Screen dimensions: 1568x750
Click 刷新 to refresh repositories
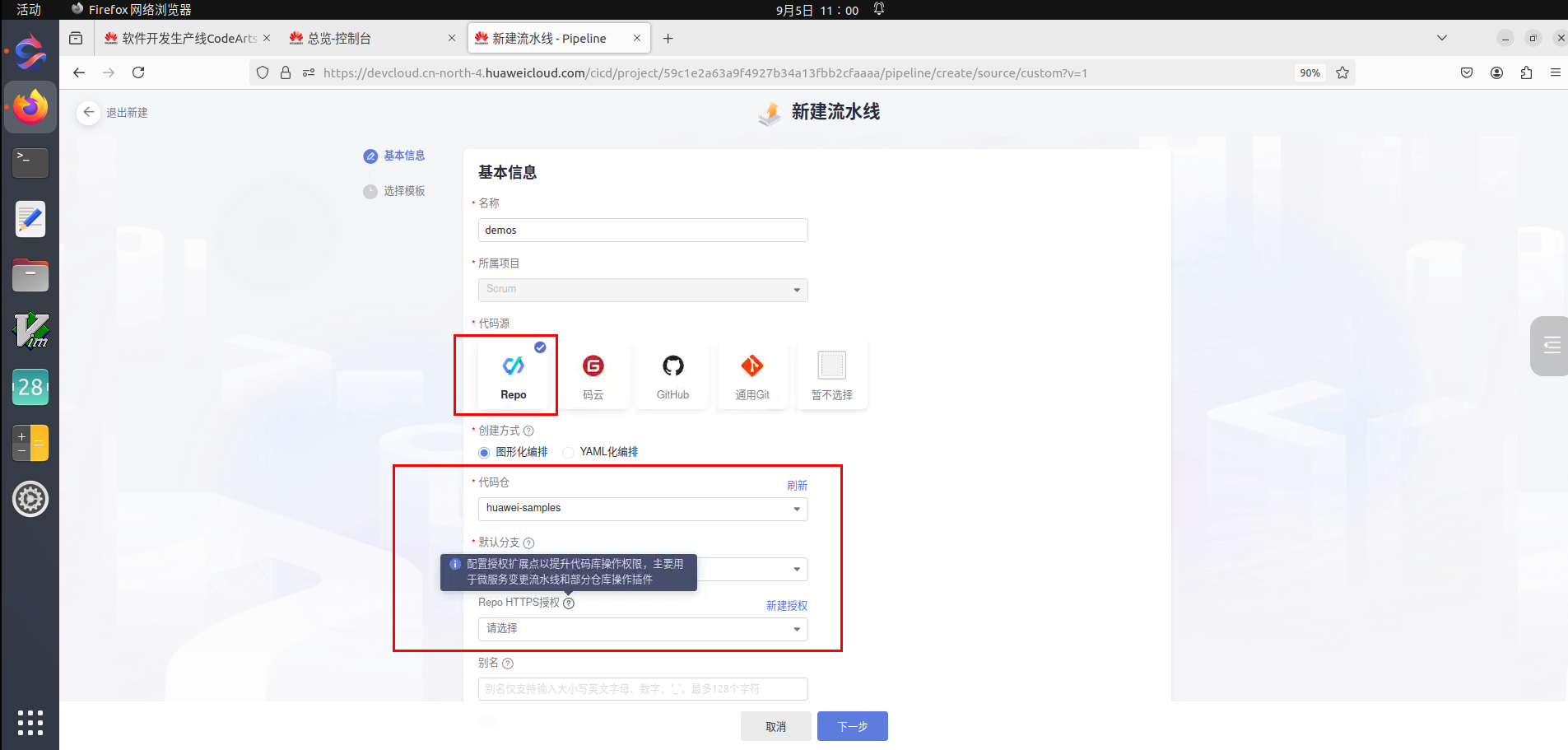click(797, 486)
